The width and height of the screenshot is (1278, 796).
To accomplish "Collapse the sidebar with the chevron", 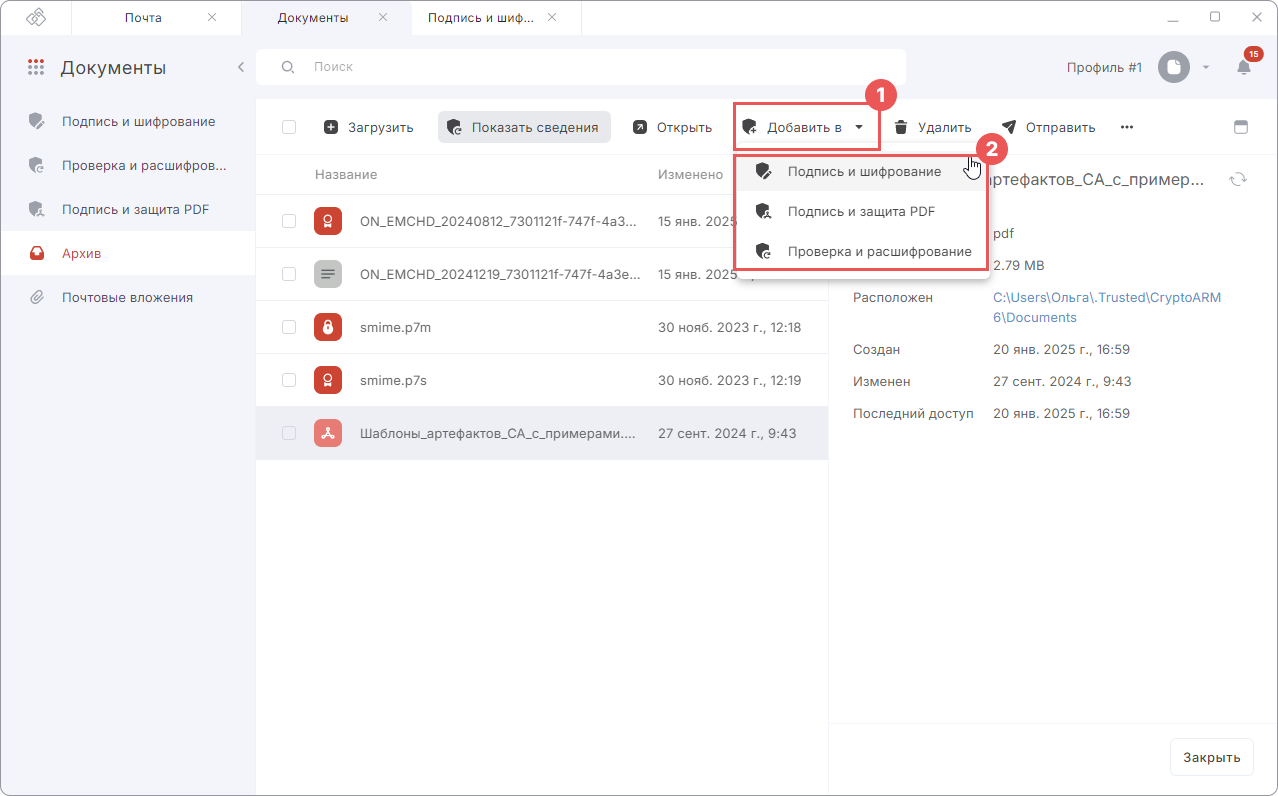I will (241, 67).
